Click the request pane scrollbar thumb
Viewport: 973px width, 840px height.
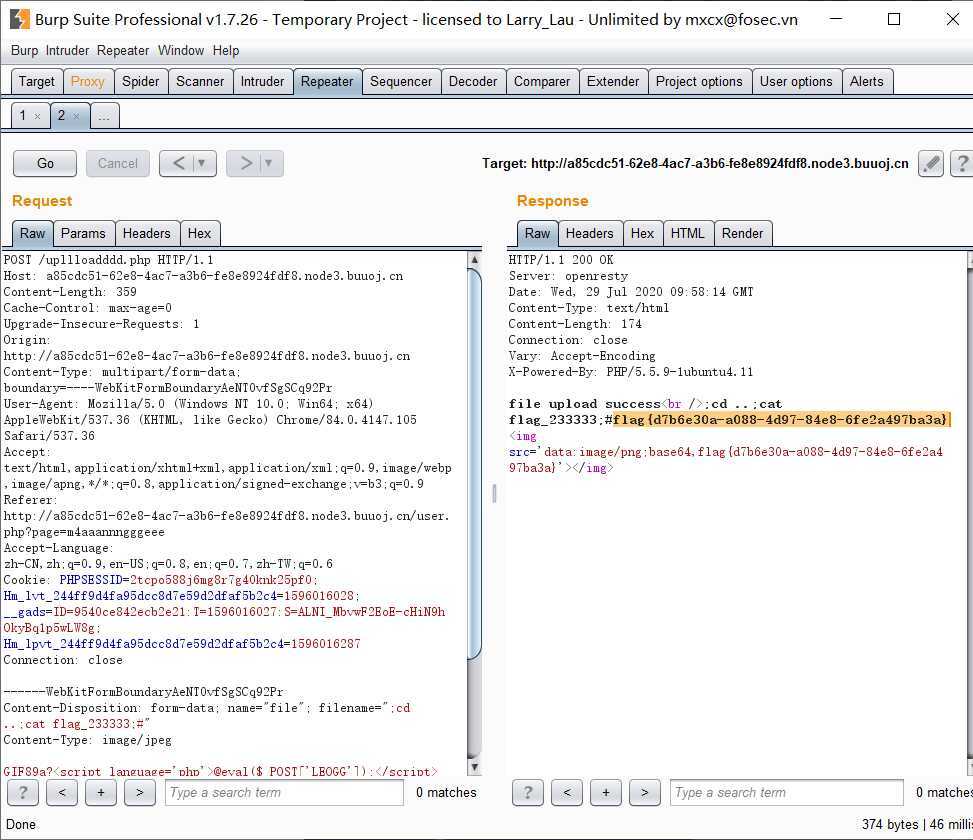tap(474, 462)
